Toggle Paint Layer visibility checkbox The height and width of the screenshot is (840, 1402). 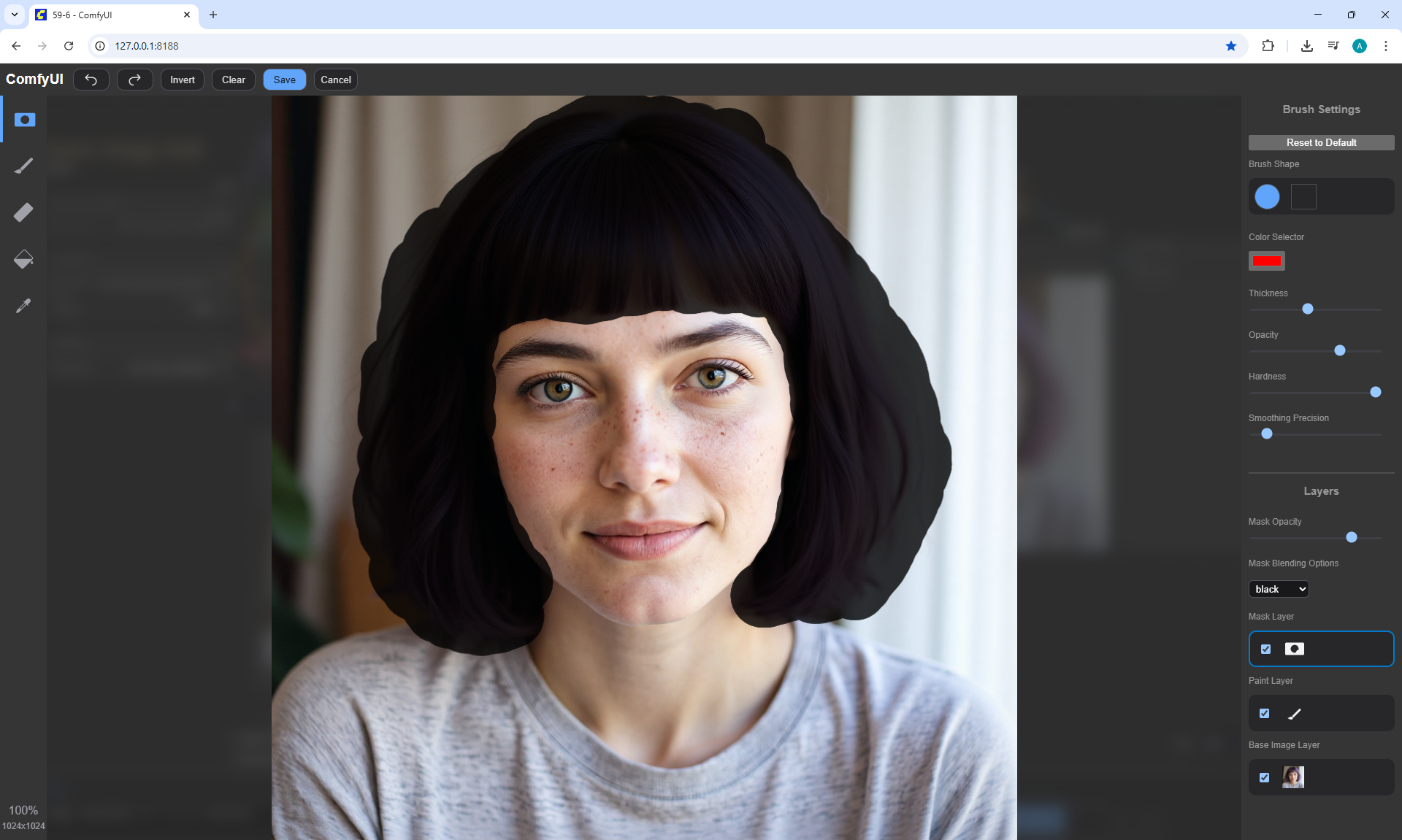1265,713
